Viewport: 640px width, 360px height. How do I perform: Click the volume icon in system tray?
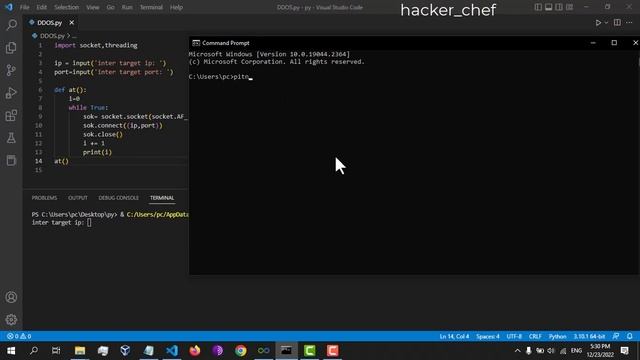click(x=551, y=351)
